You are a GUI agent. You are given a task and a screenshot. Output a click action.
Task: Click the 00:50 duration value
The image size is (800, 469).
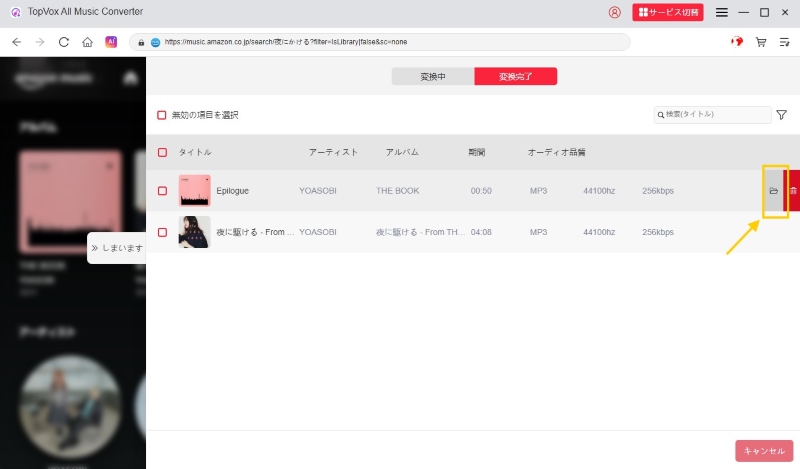pos(481,191)
